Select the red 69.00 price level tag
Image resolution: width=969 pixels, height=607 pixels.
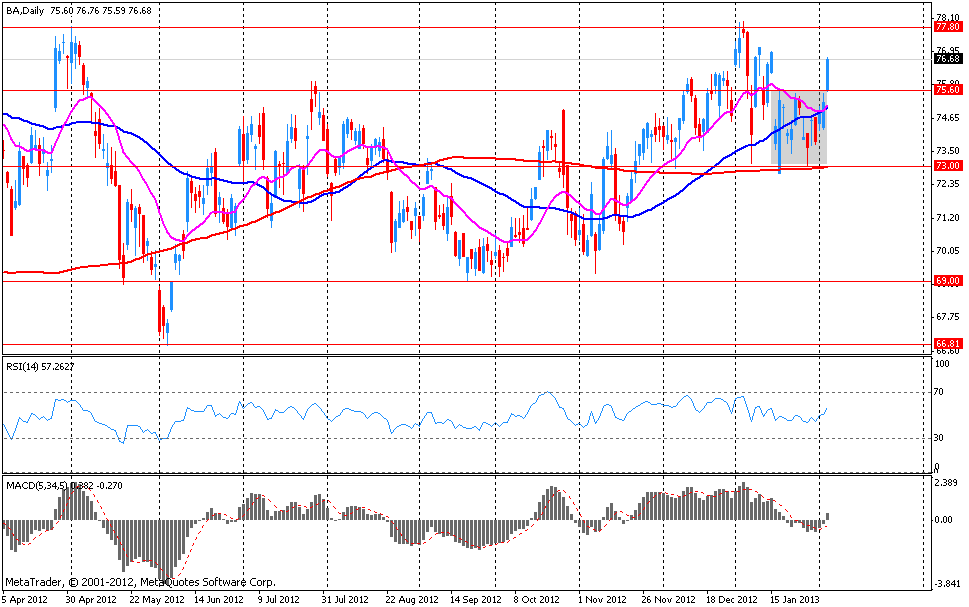coord(946,282)
